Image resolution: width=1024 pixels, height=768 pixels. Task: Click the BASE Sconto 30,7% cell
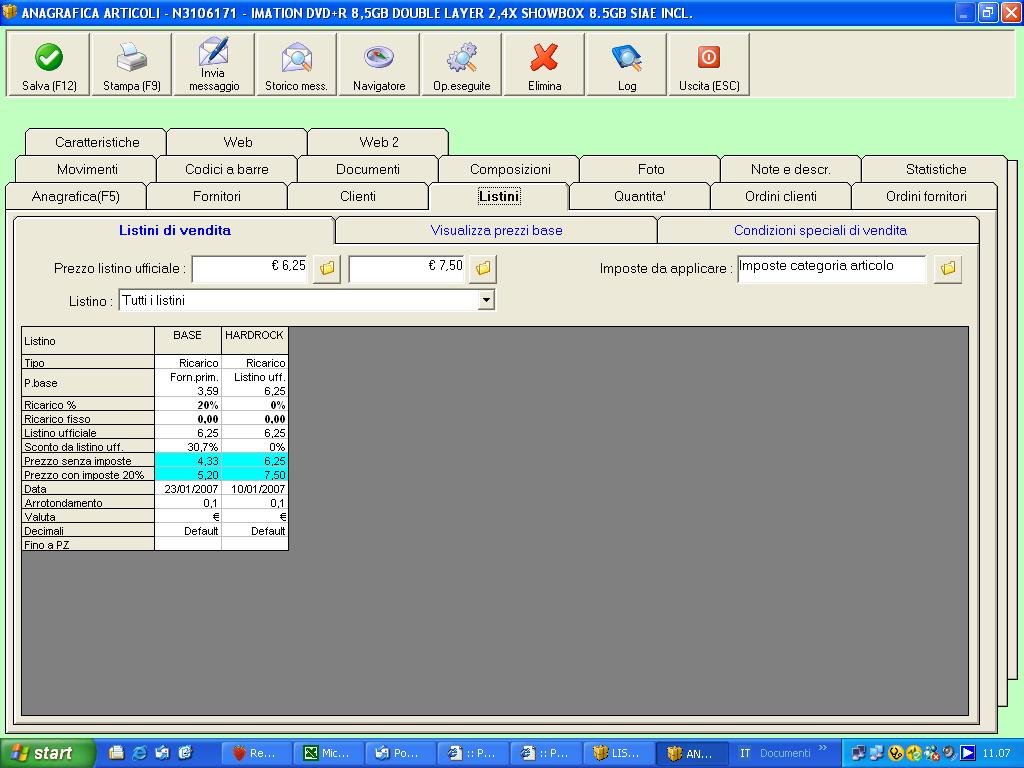point(187,447)
